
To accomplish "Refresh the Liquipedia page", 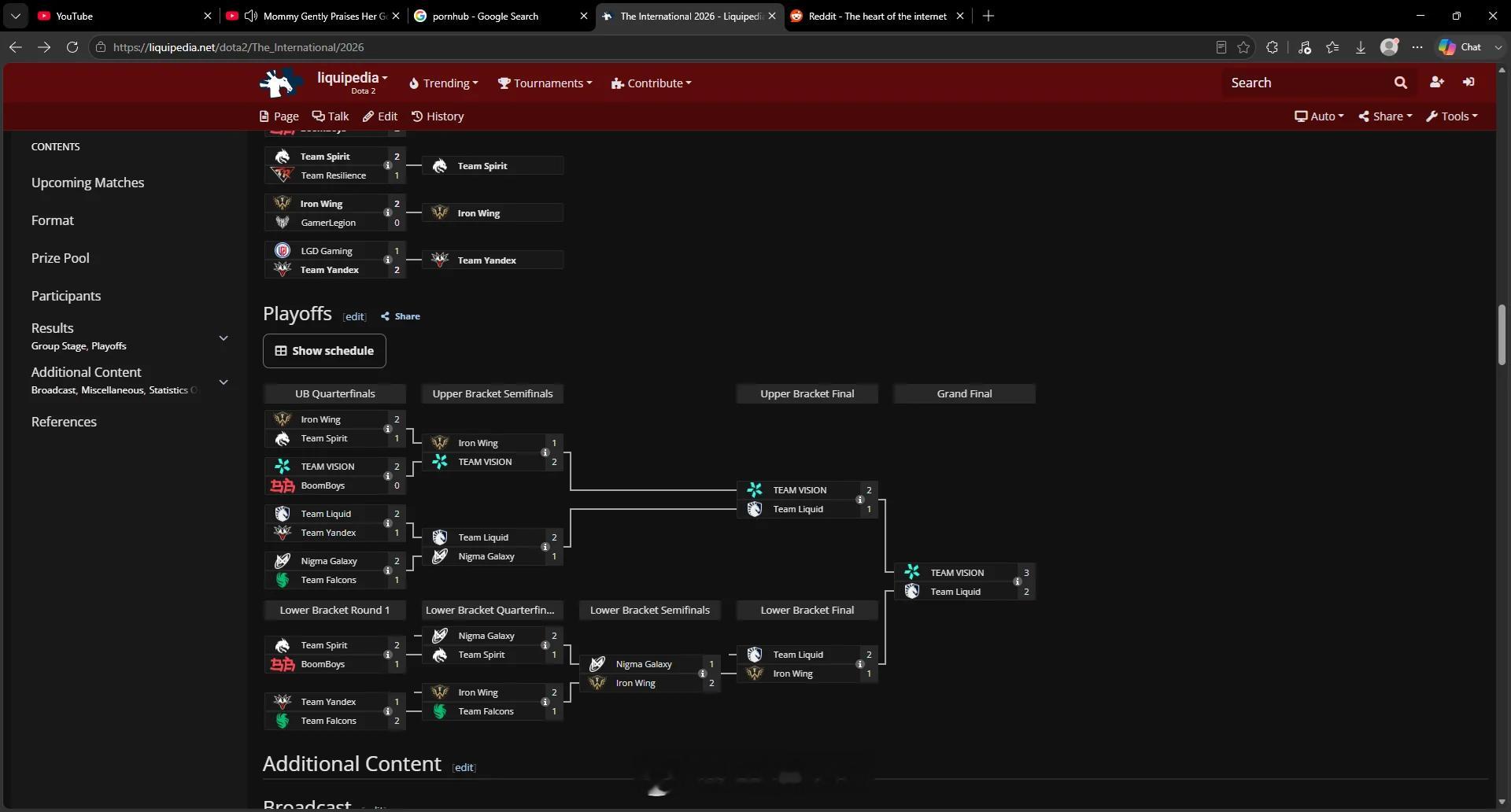I will (72, 47).
